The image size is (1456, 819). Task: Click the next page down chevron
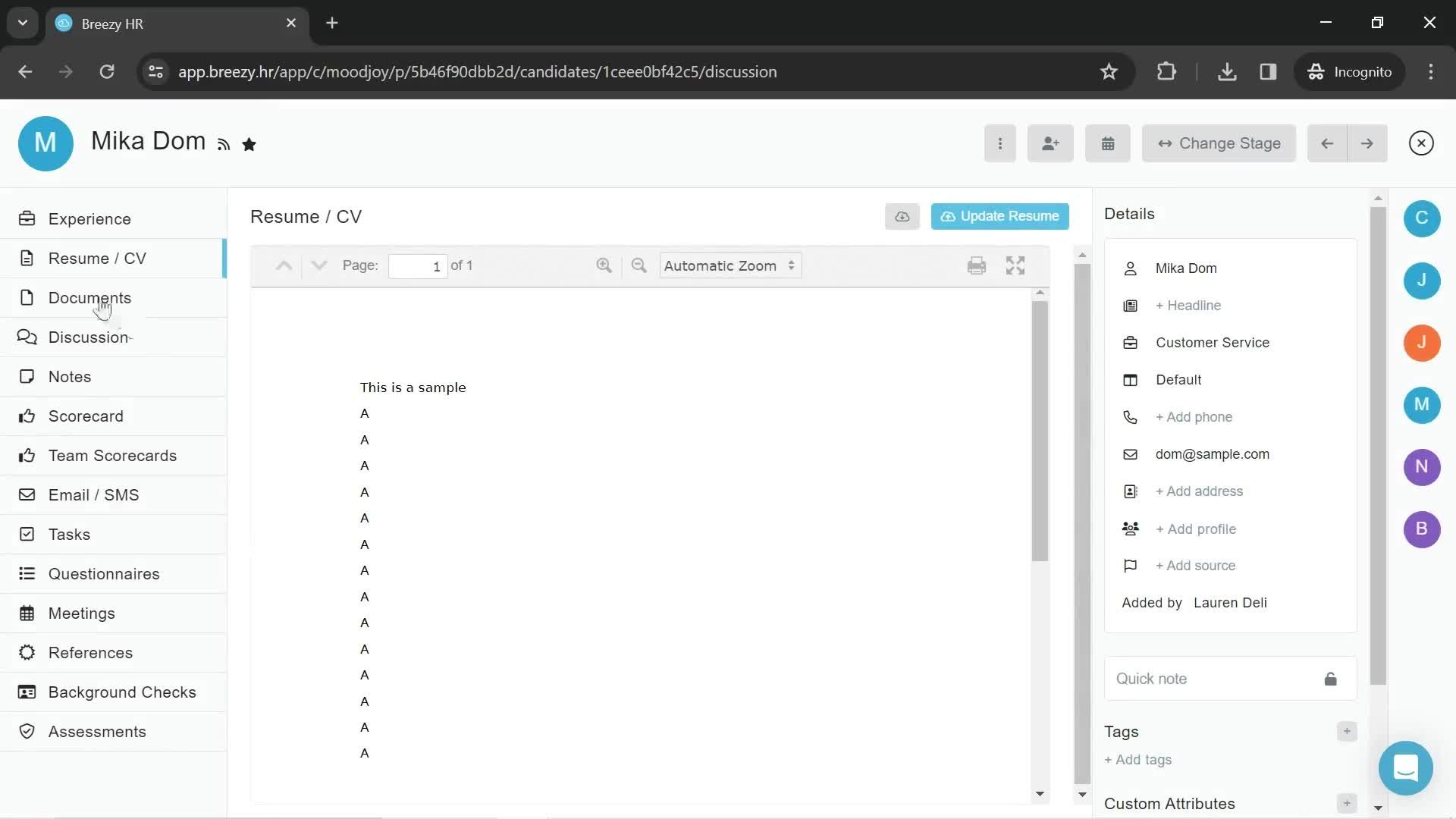point(319,265)
